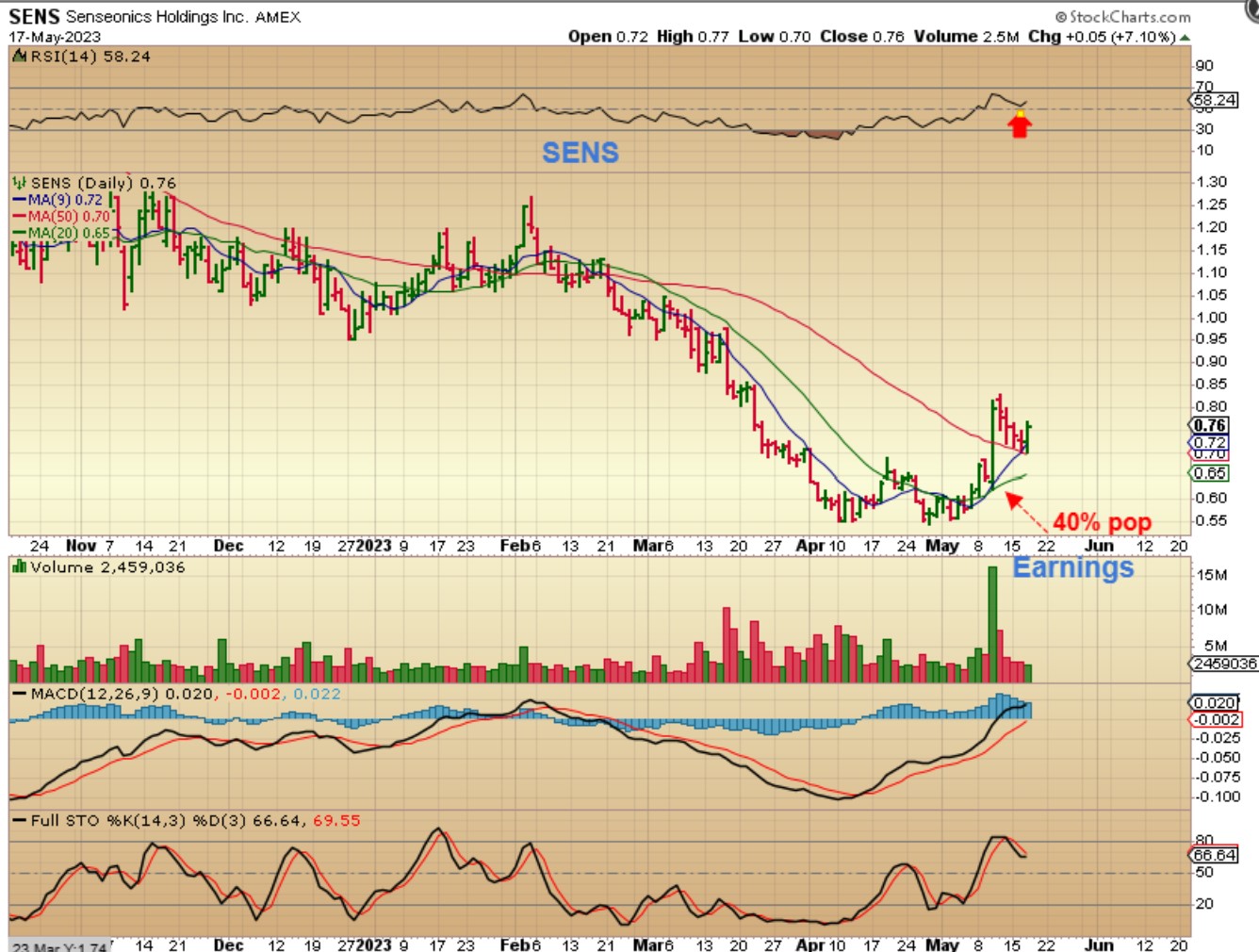Select the Senseonics Holdings Inc. company name
This screenshot has height=952, width=1259.
(157, 17)
